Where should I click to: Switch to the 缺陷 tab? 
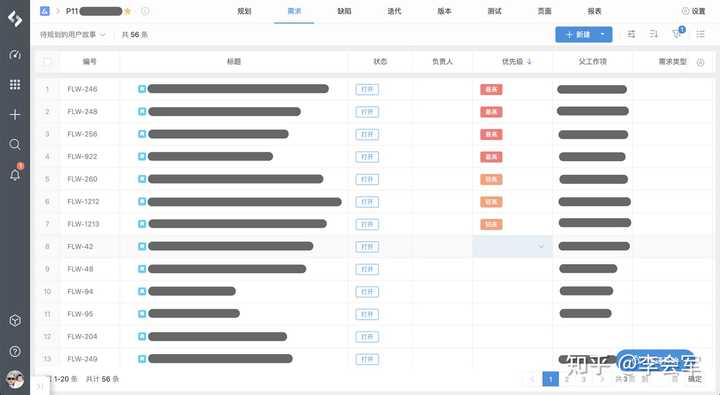[344, 11]
